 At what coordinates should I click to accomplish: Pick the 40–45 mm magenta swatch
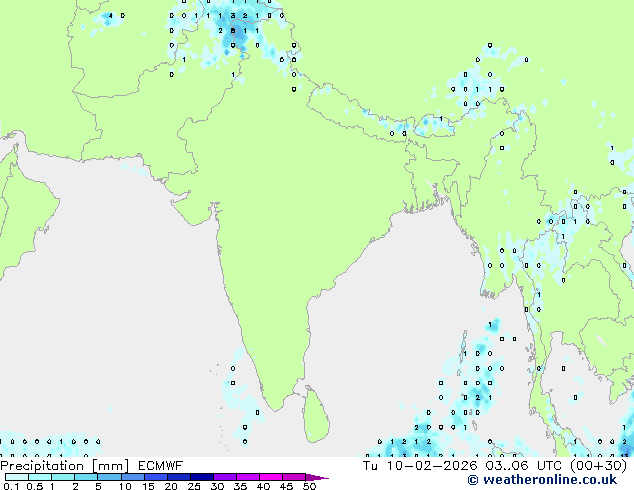tap(271, 477)
